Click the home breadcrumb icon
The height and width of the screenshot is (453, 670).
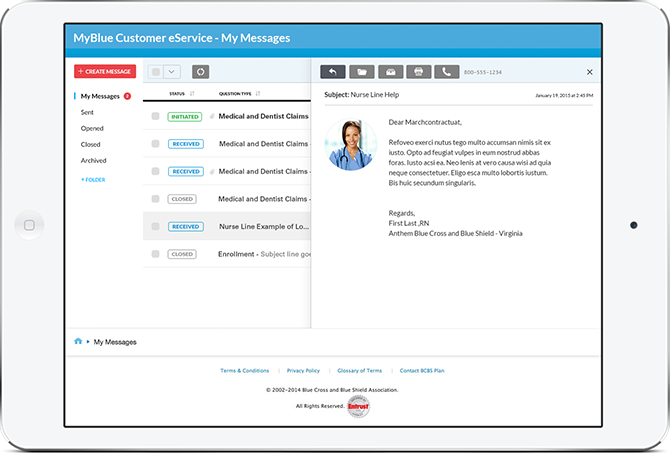tap(78, 341)
